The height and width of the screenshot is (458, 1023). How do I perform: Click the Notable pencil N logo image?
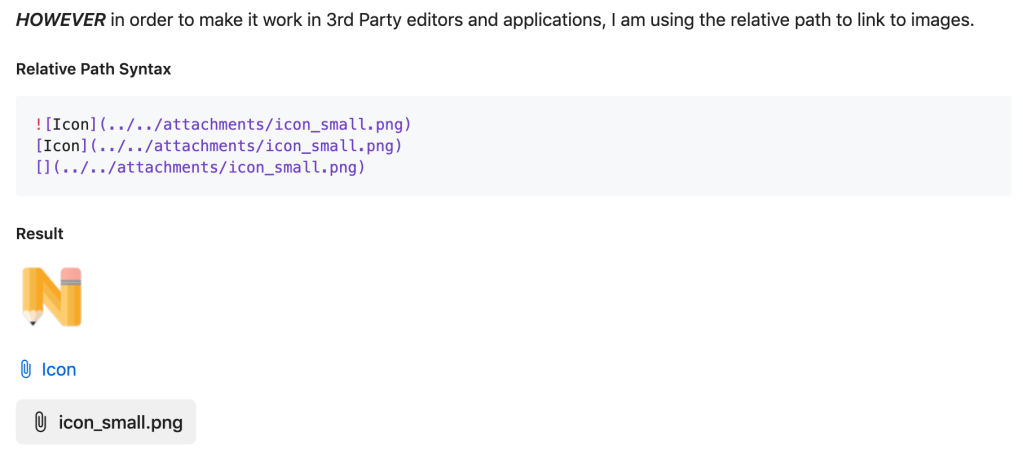51,297
